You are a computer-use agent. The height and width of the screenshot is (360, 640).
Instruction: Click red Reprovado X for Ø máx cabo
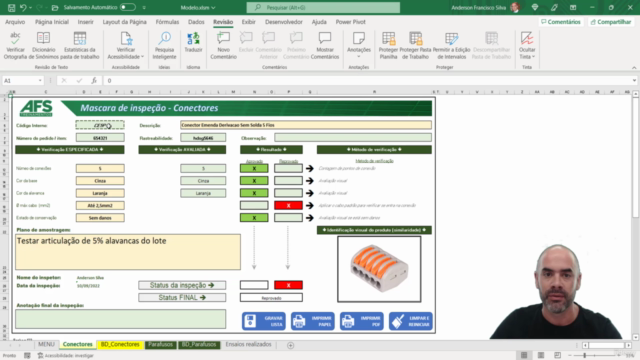[x=288, y=205]
